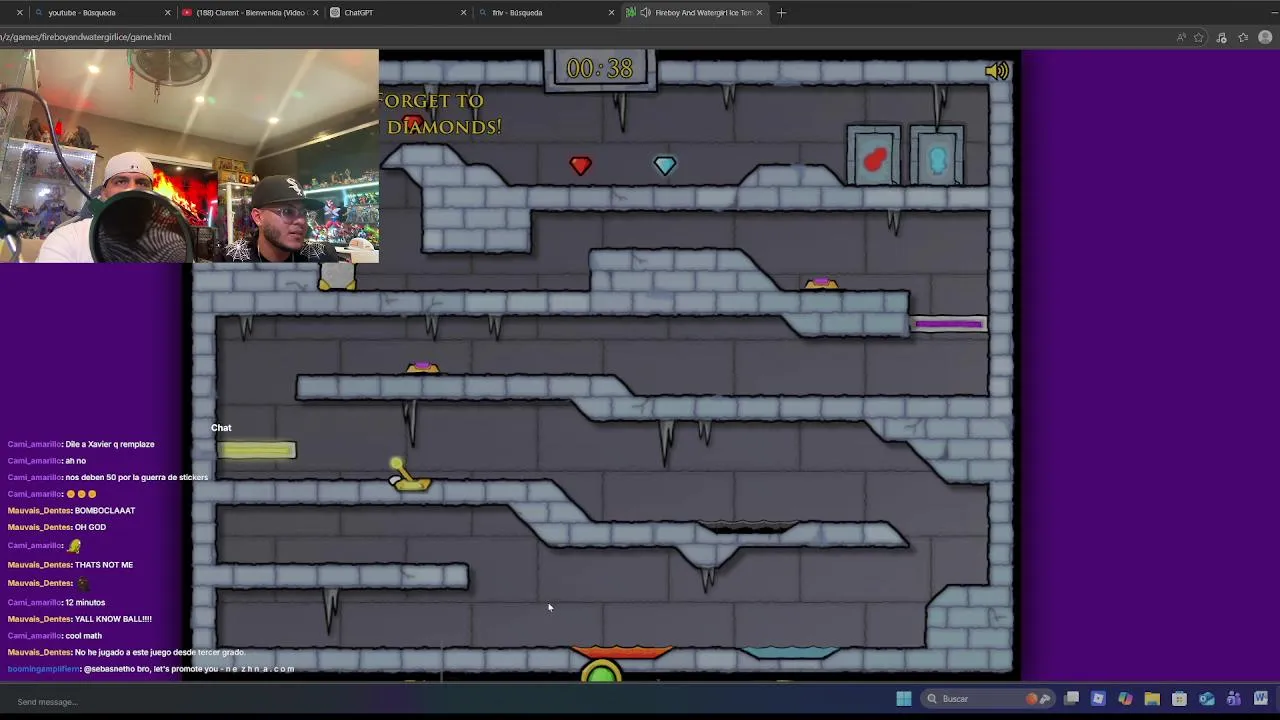Open the browser profile avatar

pyautogui.click(x=1265, y=38)
